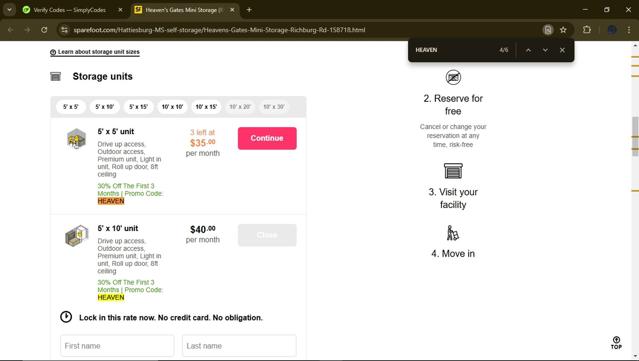Open the Chrome three-dot menu
Viewport: 639px width, 361px height.
point(629,30)
